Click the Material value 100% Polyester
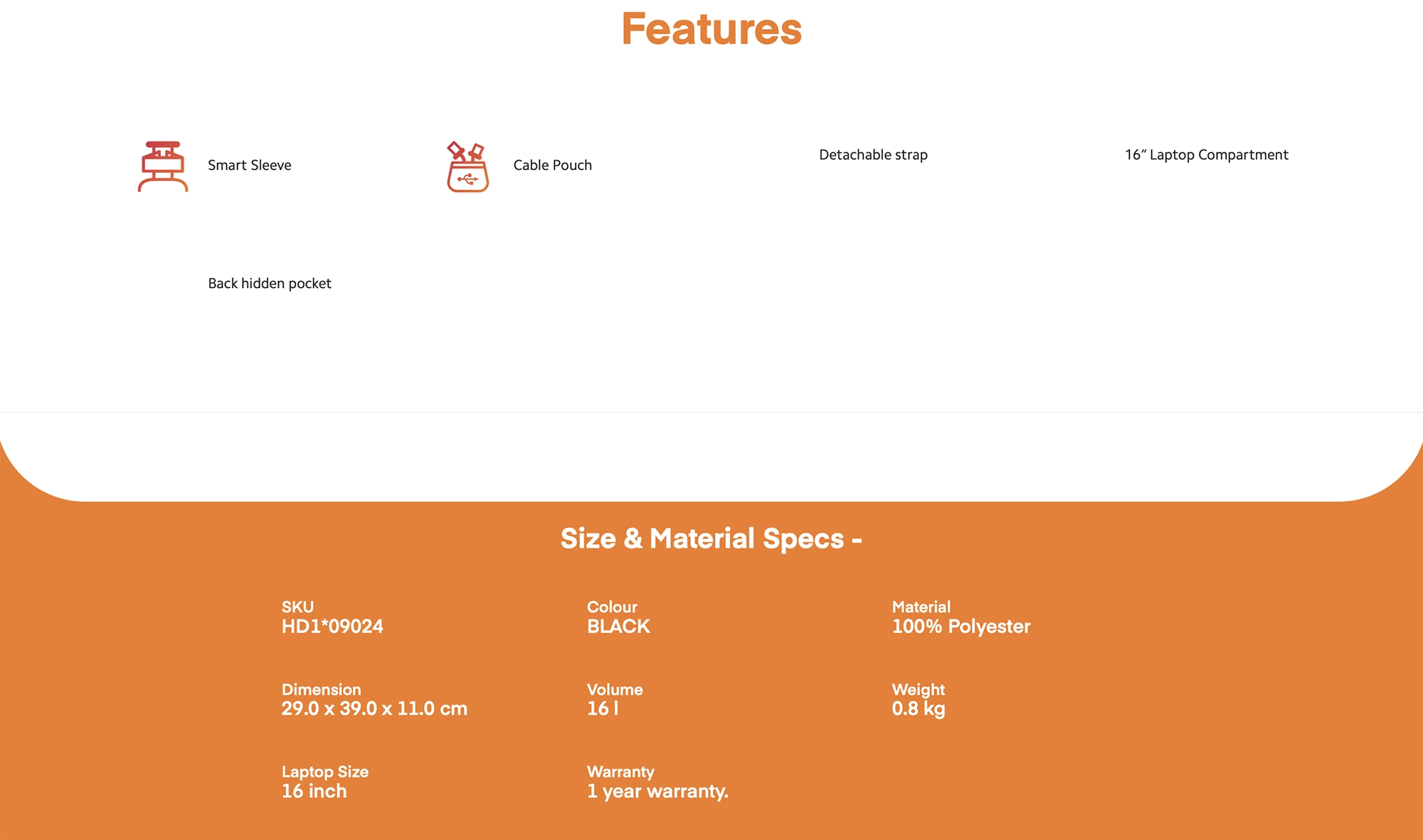The width and height of the screenshot is (1423, 840). click(x=961, y=627)
